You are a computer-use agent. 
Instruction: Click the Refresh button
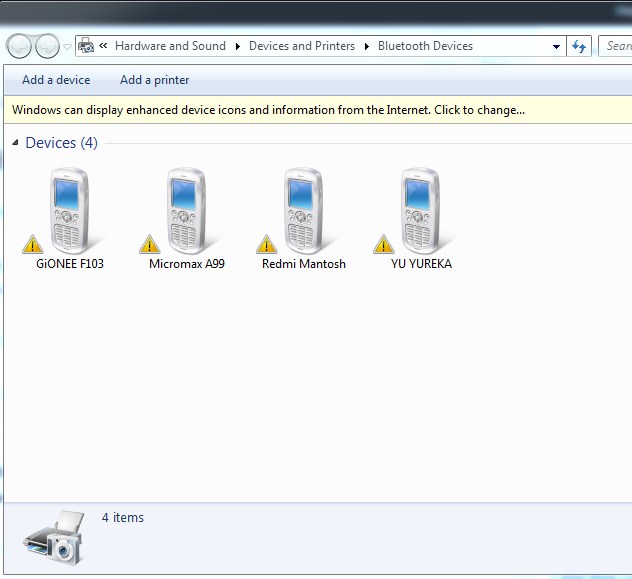pyautogui.click(x=579, y=46)
